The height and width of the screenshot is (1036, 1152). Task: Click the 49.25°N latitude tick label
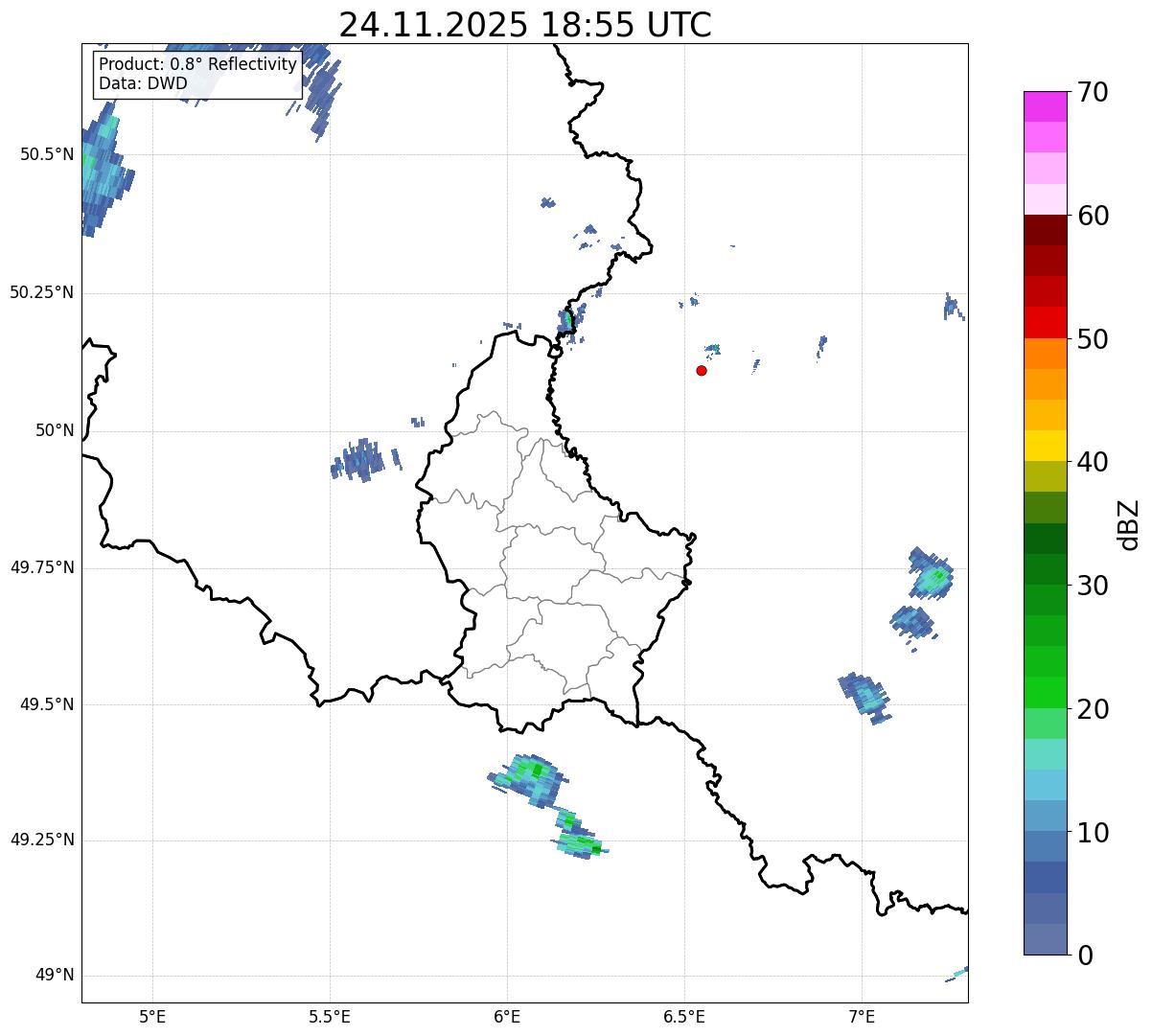41,840
